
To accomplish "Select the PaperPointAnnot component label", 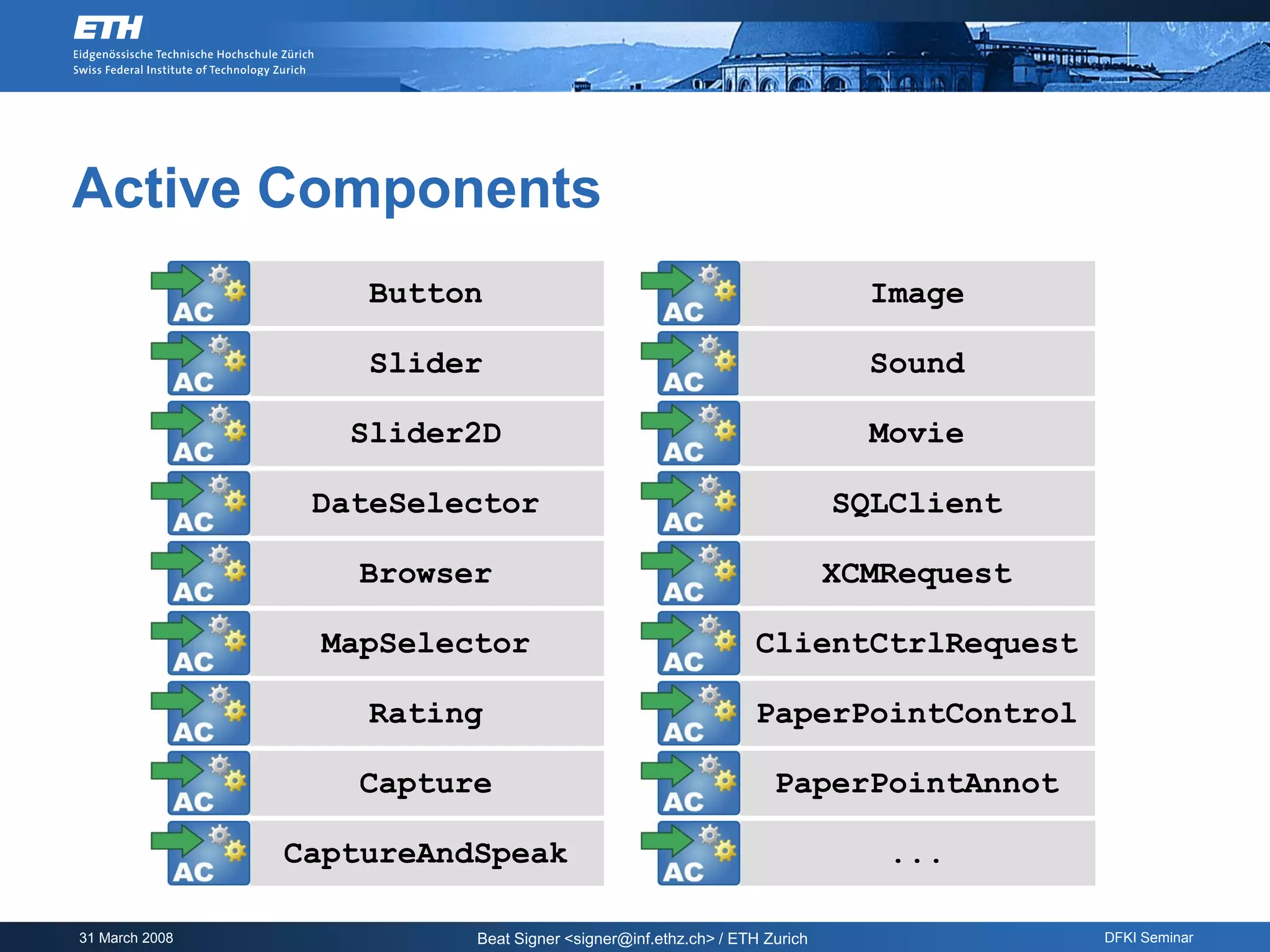I will [x=917, y=783].
